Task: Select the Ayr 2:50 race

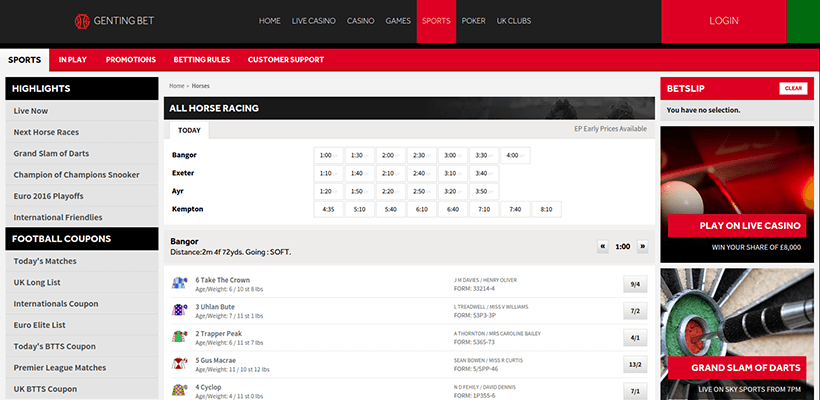Action: coord(422,191)
